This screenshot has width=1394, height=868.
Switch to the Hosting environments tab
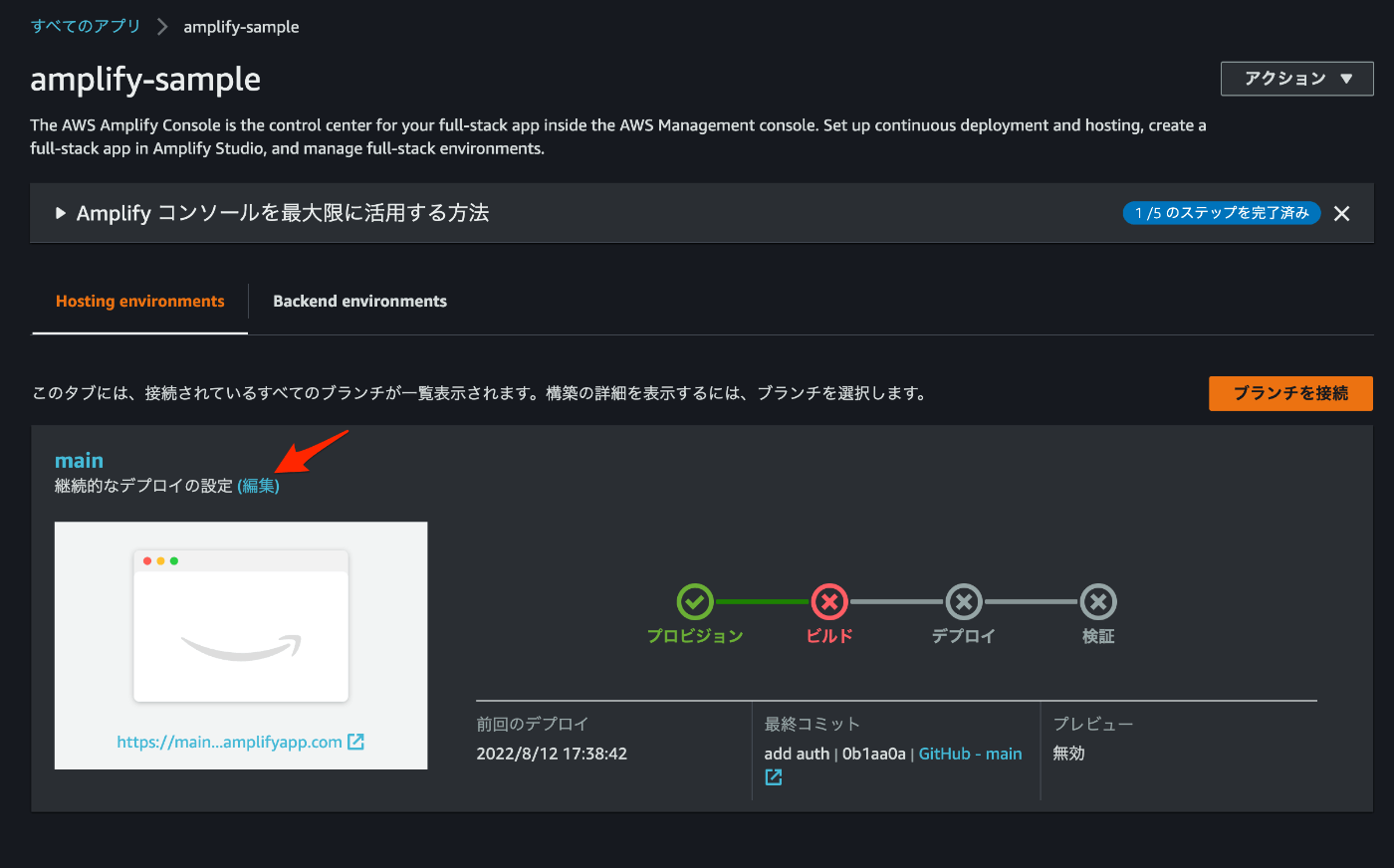140,301
